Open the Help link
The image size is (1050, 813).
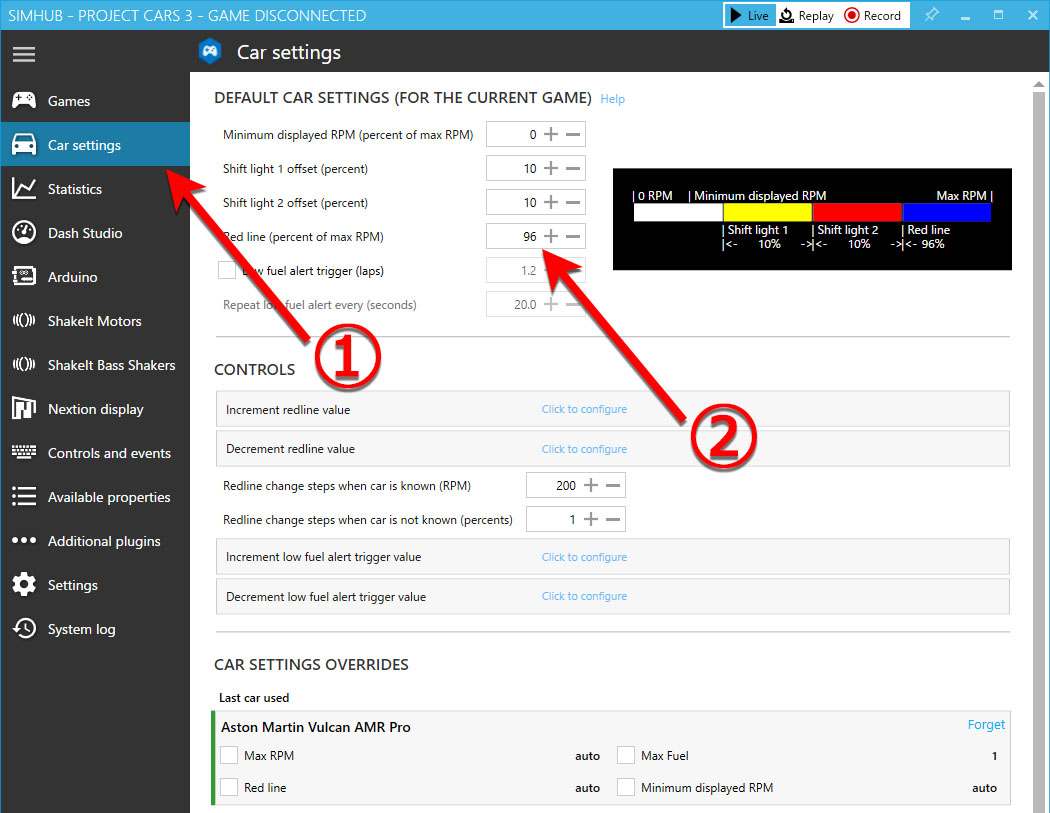click(x=612, y=99)
